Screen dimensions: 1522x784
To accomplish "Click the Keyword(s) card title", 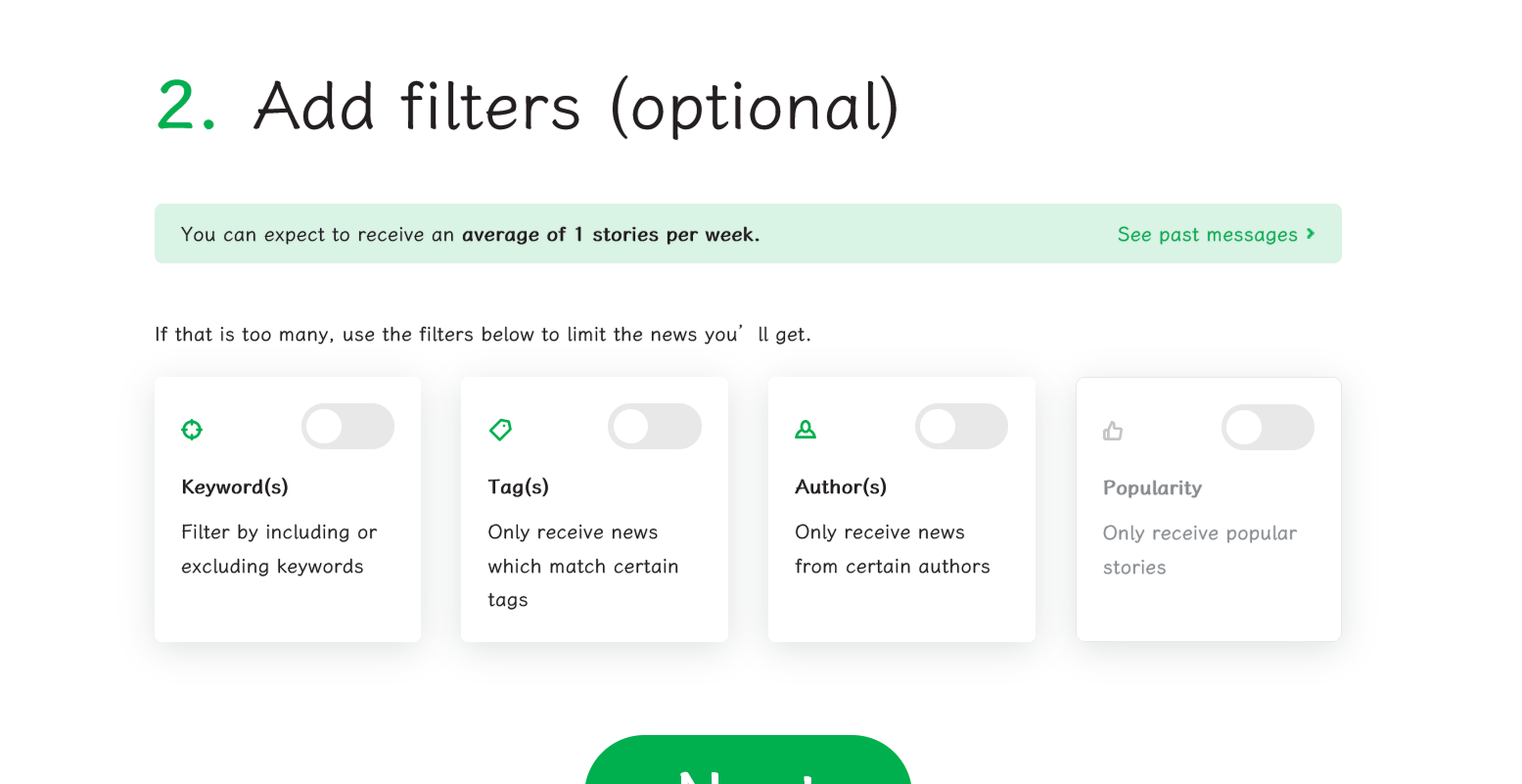I will pyautogui.click(x=235, y=487).
